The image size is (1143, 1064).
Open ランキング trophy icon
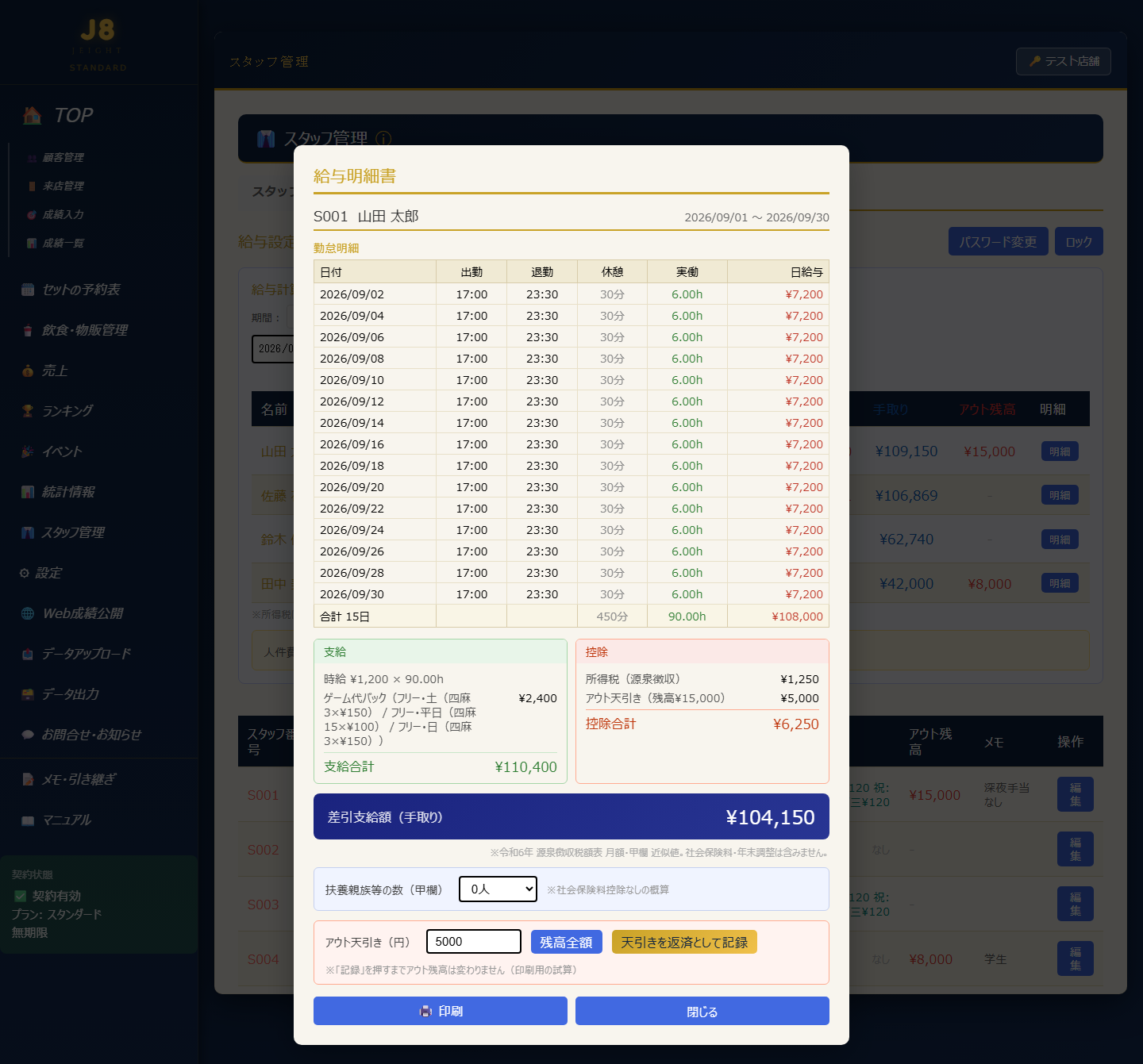[28, 411]
